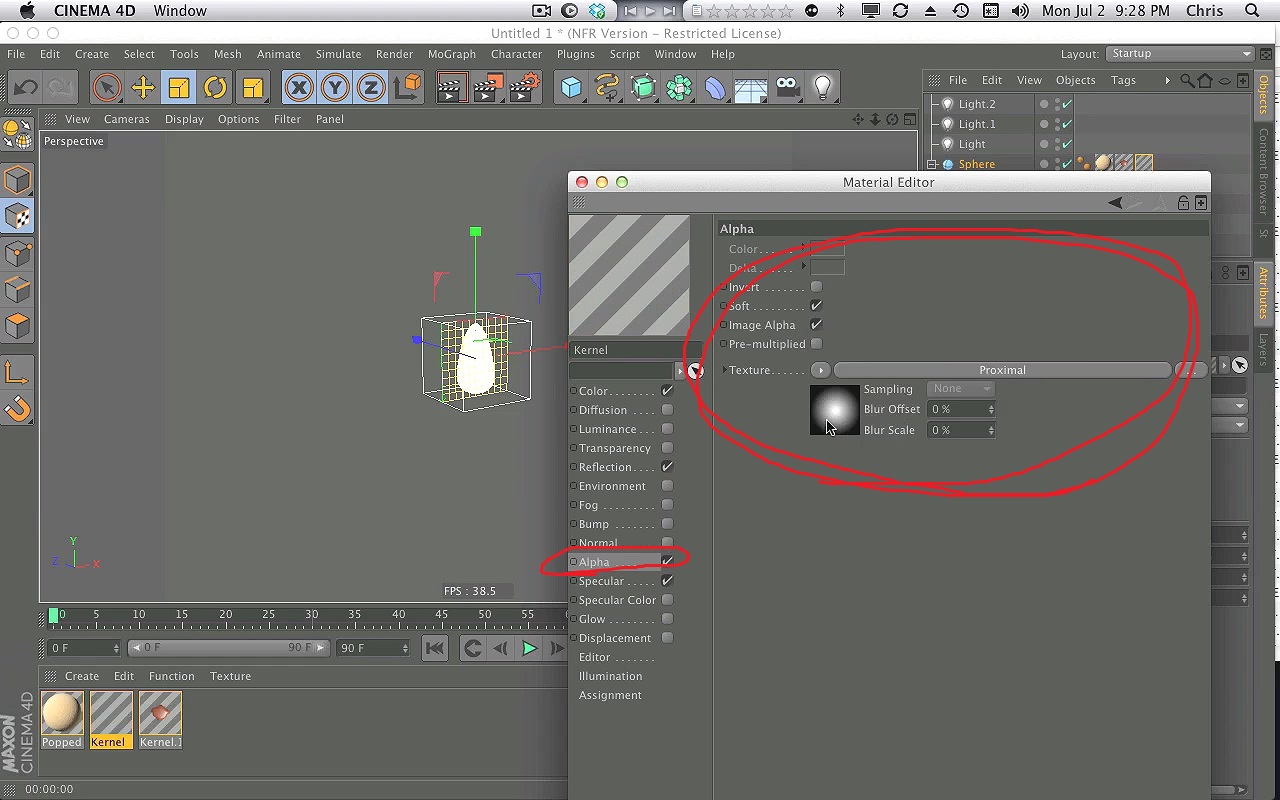Open the MoGraph menu

click(452, 54)
